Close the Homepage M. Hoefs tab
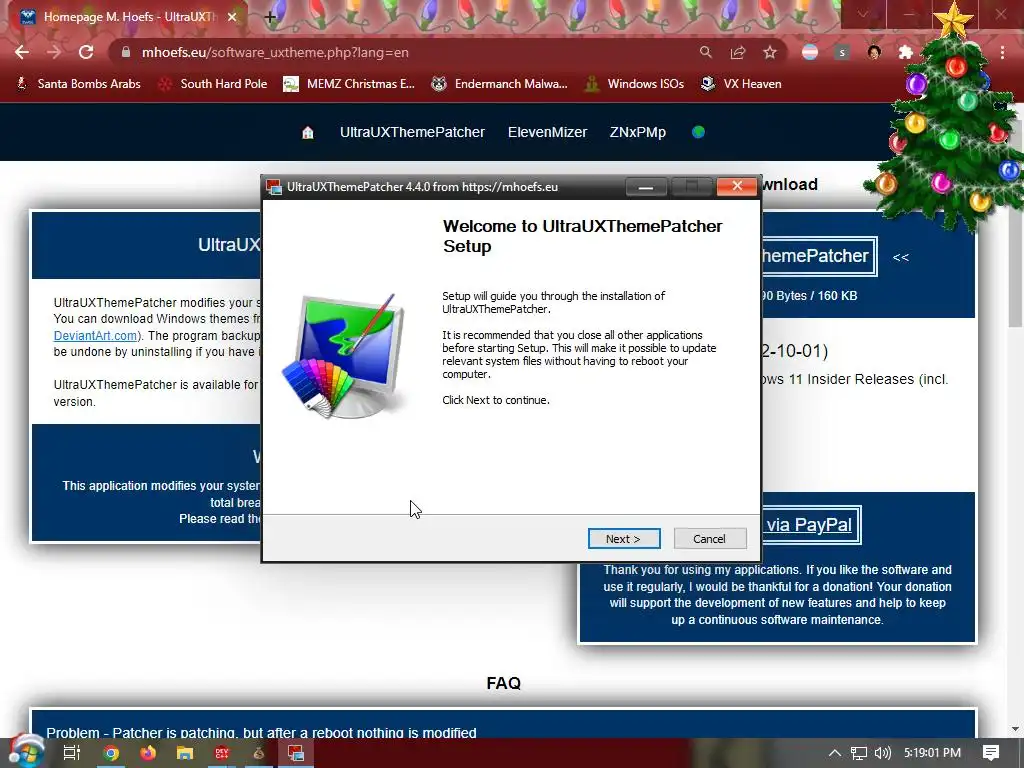This screenshot has width=1024, height=768. (232, 17)
